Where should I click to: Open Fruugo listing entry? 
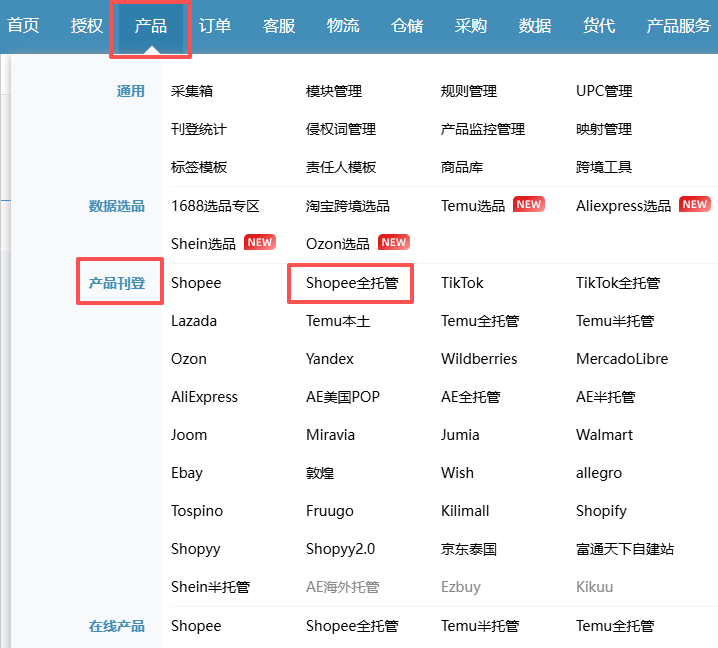coord(330,511)
